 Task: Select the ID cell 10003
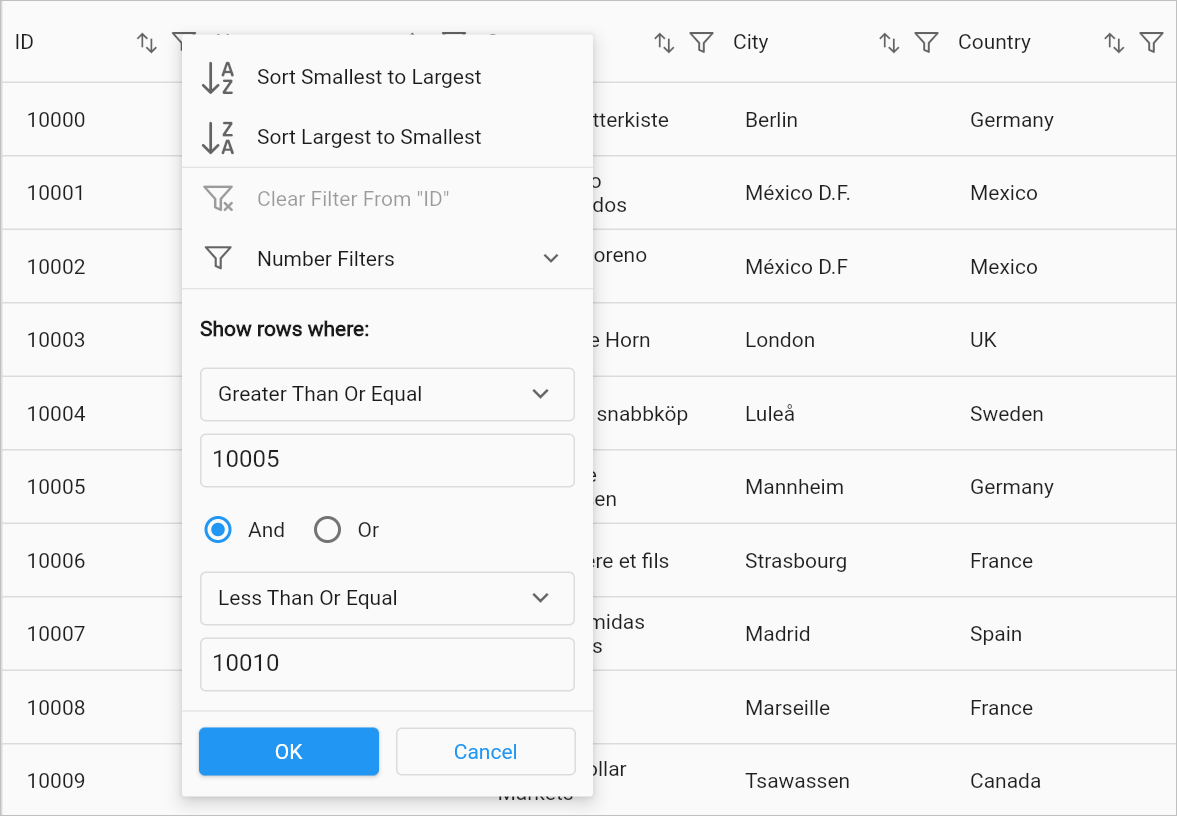pyautogui.click(x=56, y=340)
